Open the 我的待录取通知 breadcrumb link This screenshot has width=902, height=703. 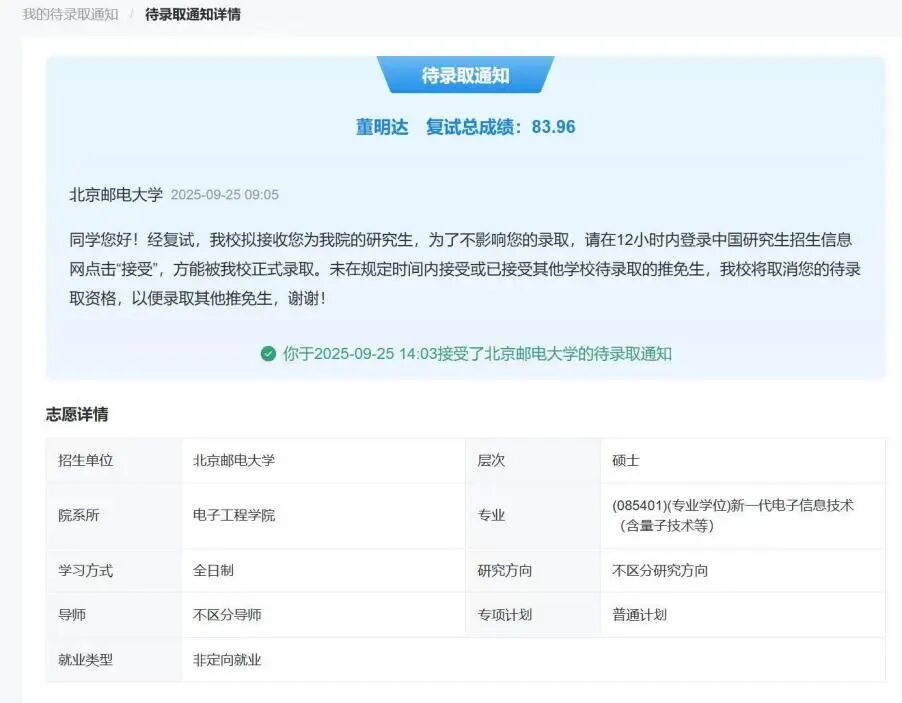pos(70,14)
